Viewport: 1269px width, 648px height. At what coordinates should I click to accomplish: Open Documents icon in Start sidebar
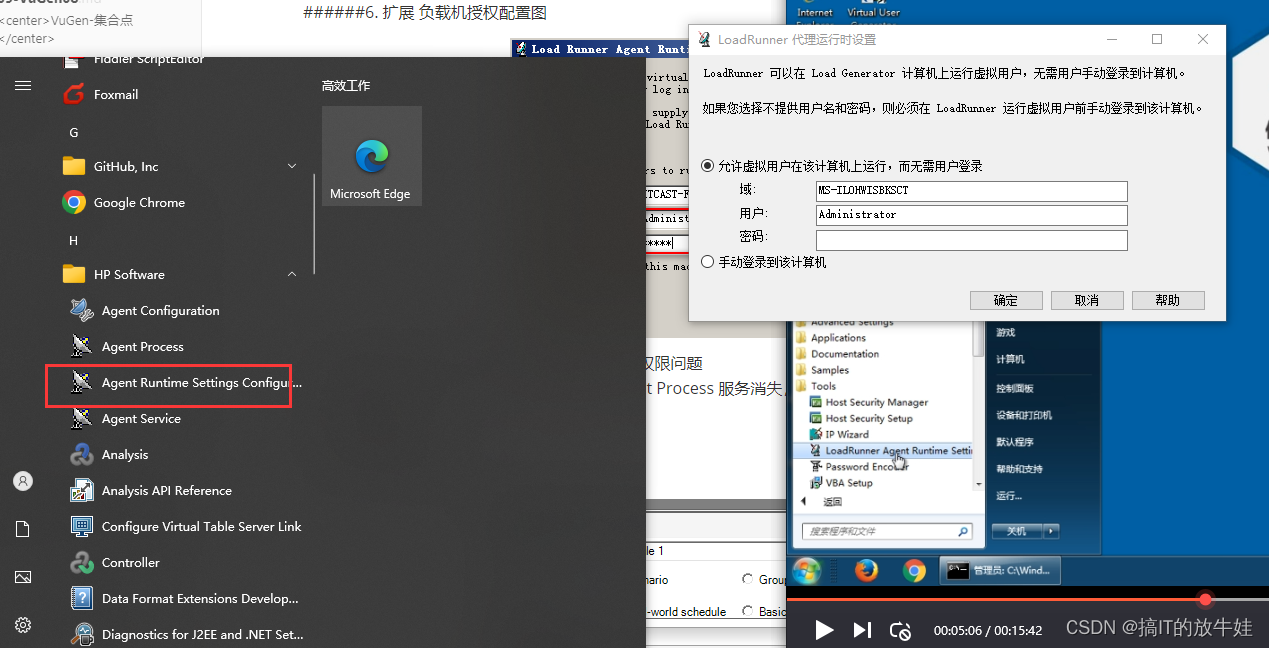coord(23,529)
